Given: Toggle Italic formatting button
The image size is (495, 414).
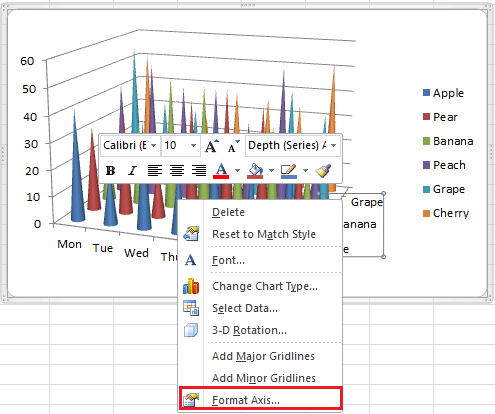Looking at the screenshot, I should coord(132,171).
